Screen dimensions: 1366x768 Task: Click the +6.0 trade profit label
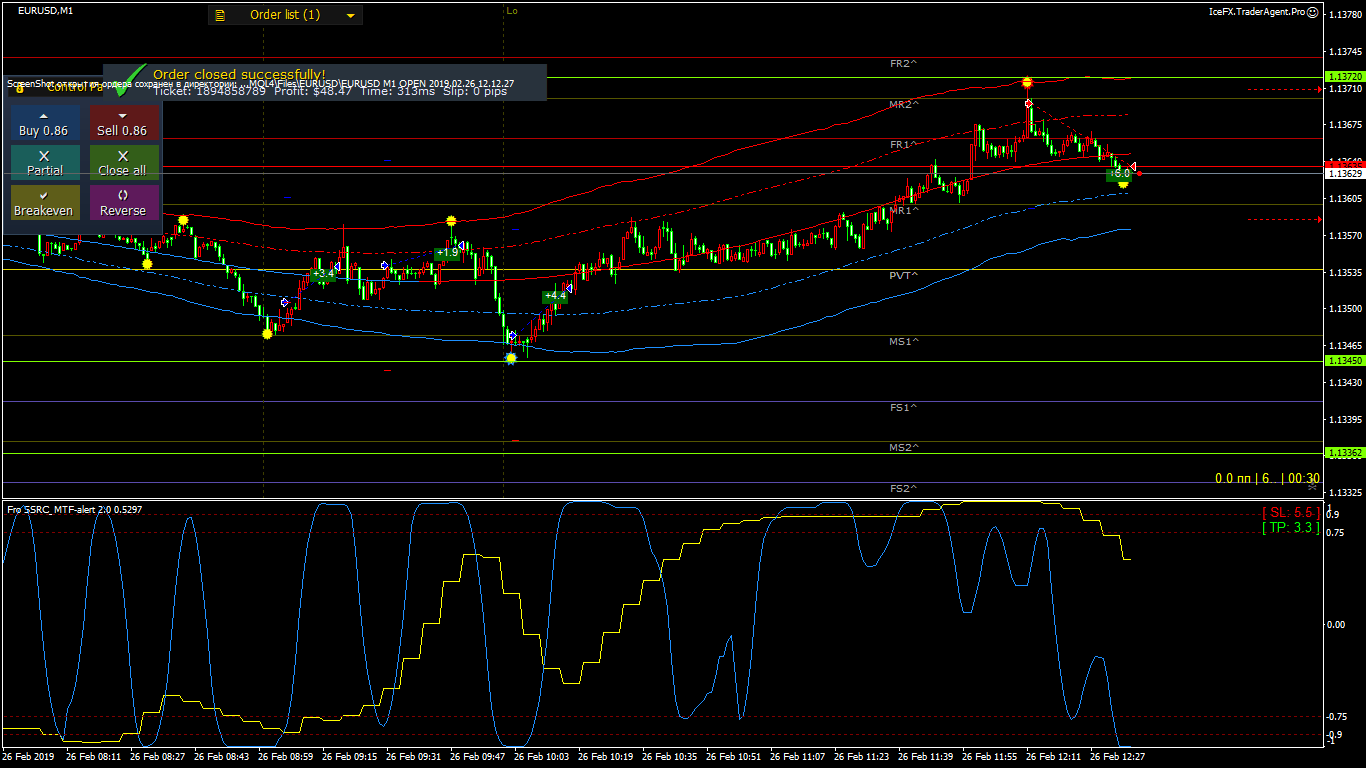tap(1120, 173)
